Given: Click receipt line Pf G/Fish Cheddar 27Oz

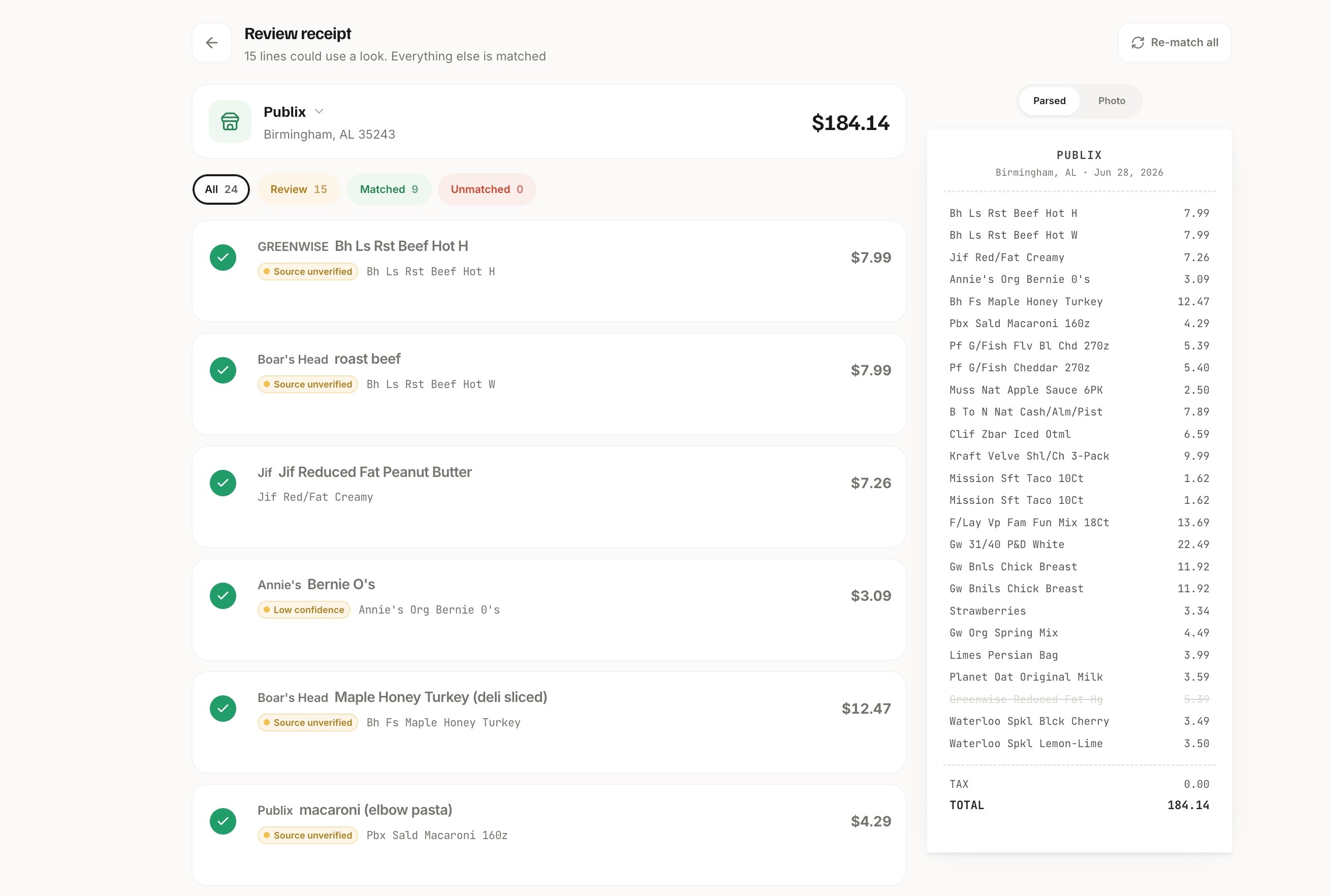Looking at the screenshot, I should [1079, 368].
